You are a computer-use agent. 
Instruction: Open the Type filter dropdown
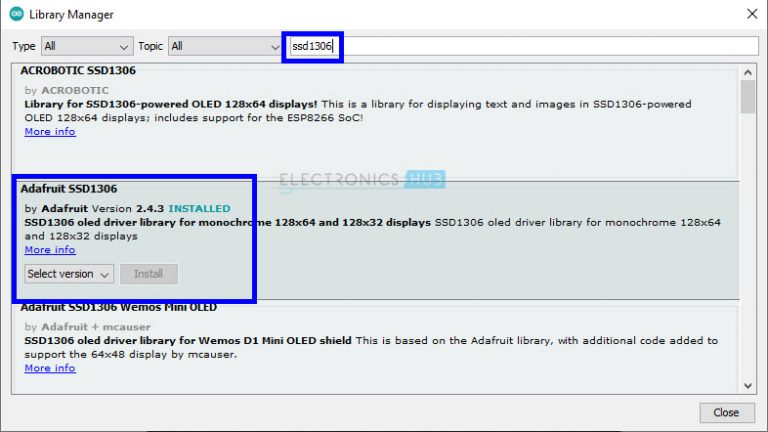pos(87,46)
